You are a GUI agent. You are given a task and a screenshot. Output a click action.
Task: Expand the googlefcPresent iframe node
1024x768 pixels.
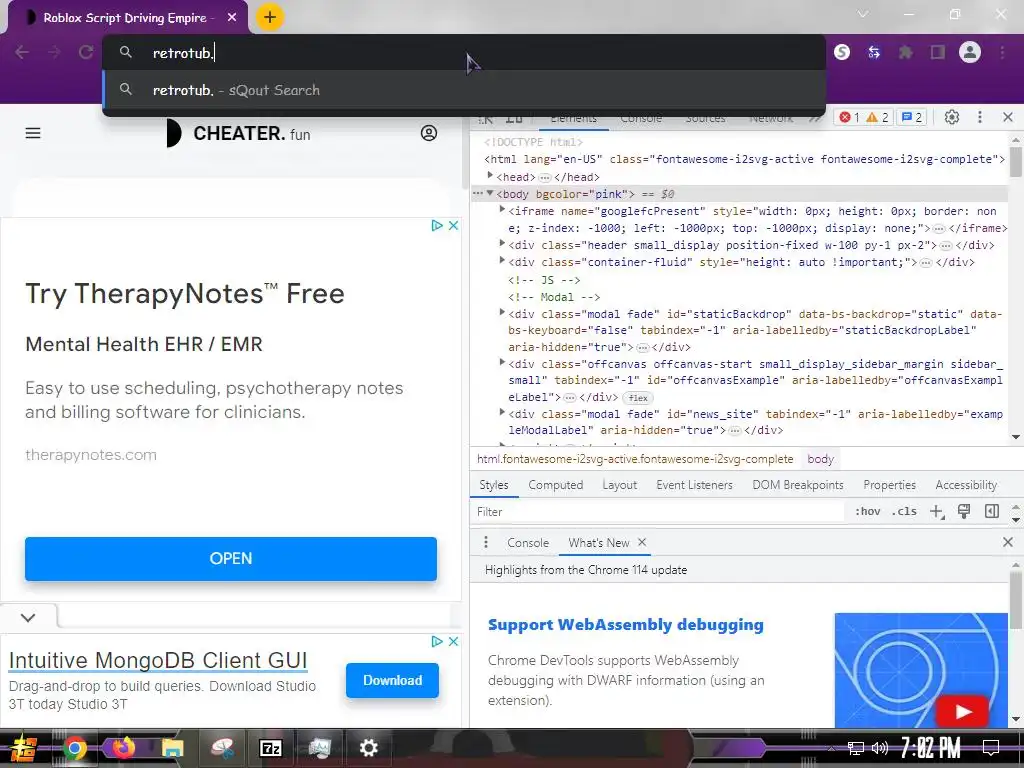(502, 210)
